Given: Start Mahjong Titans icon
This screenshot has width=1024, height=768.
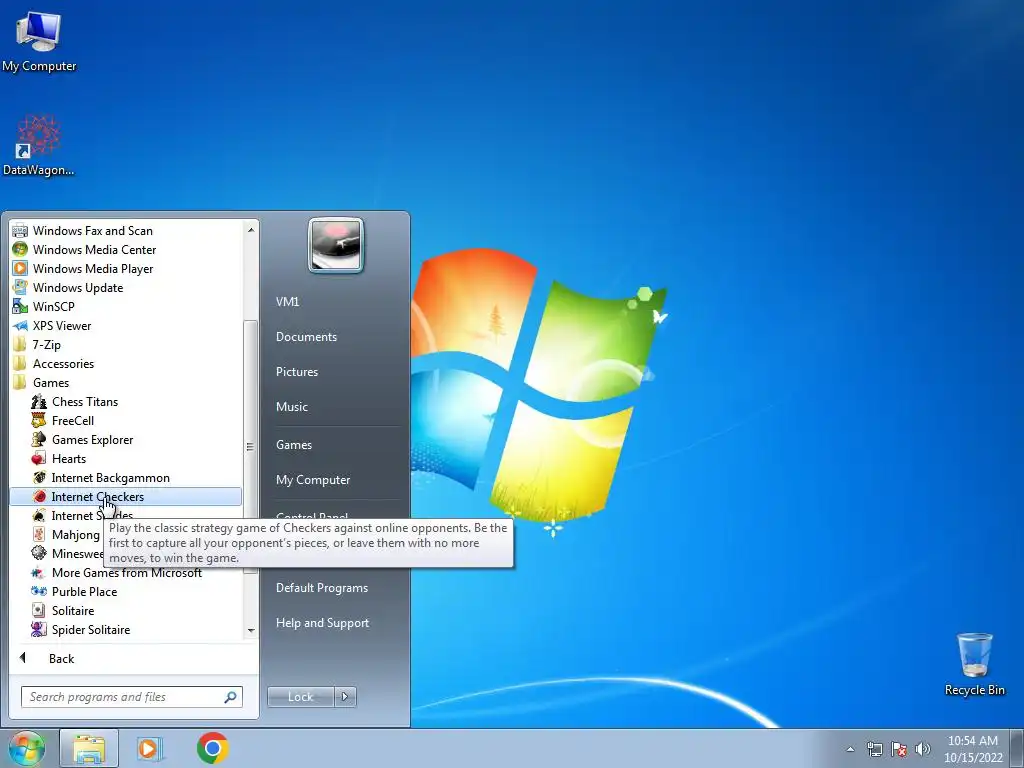Looking at the screenshot, I should click(39, 534).
